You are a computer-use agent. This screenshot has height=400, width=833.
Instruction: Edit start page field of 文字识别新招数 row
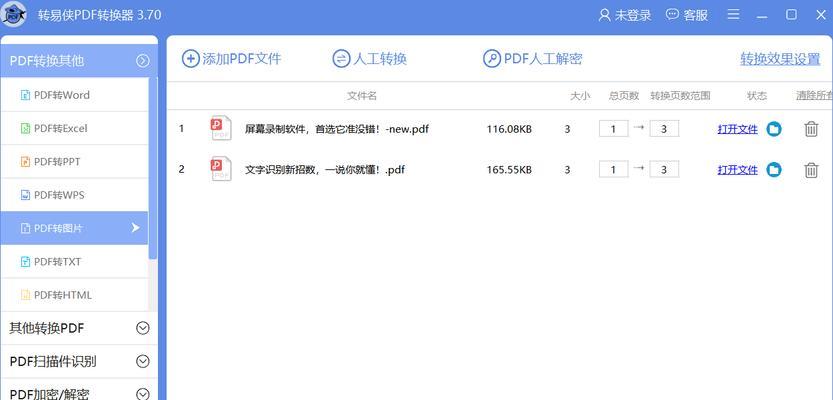click(614, 169)
